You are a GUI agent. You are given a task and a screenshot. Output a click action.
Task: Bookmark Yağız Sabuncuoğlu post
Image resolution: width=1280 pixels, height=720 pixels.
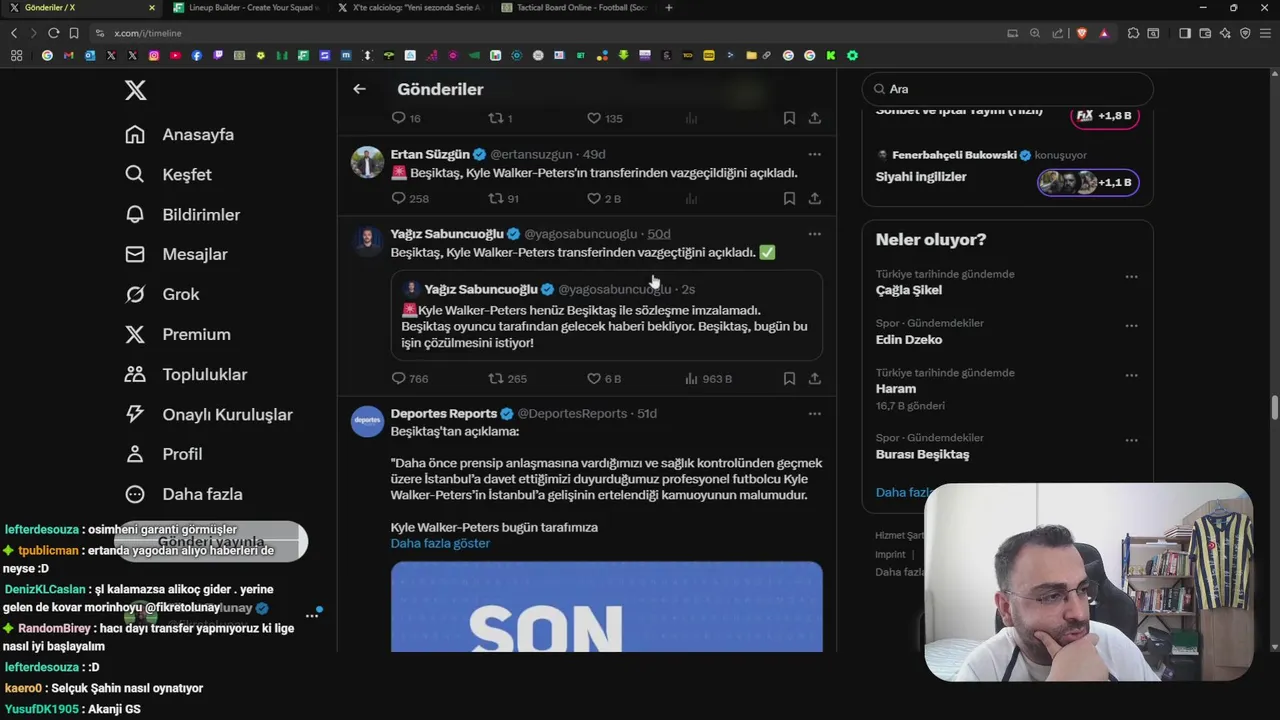coord(789,379)
